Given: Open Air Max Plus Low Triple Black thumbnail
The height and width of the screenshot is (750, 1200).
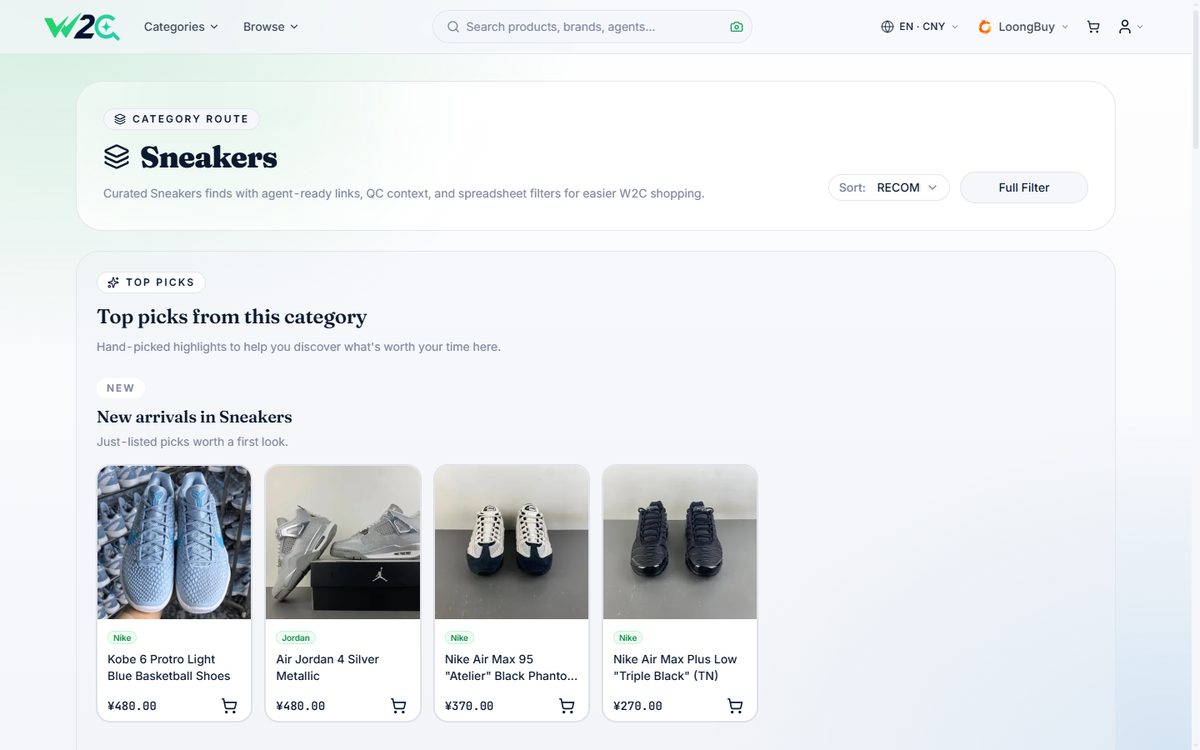Looking at the screenshot, I should [x=680, y=542].
